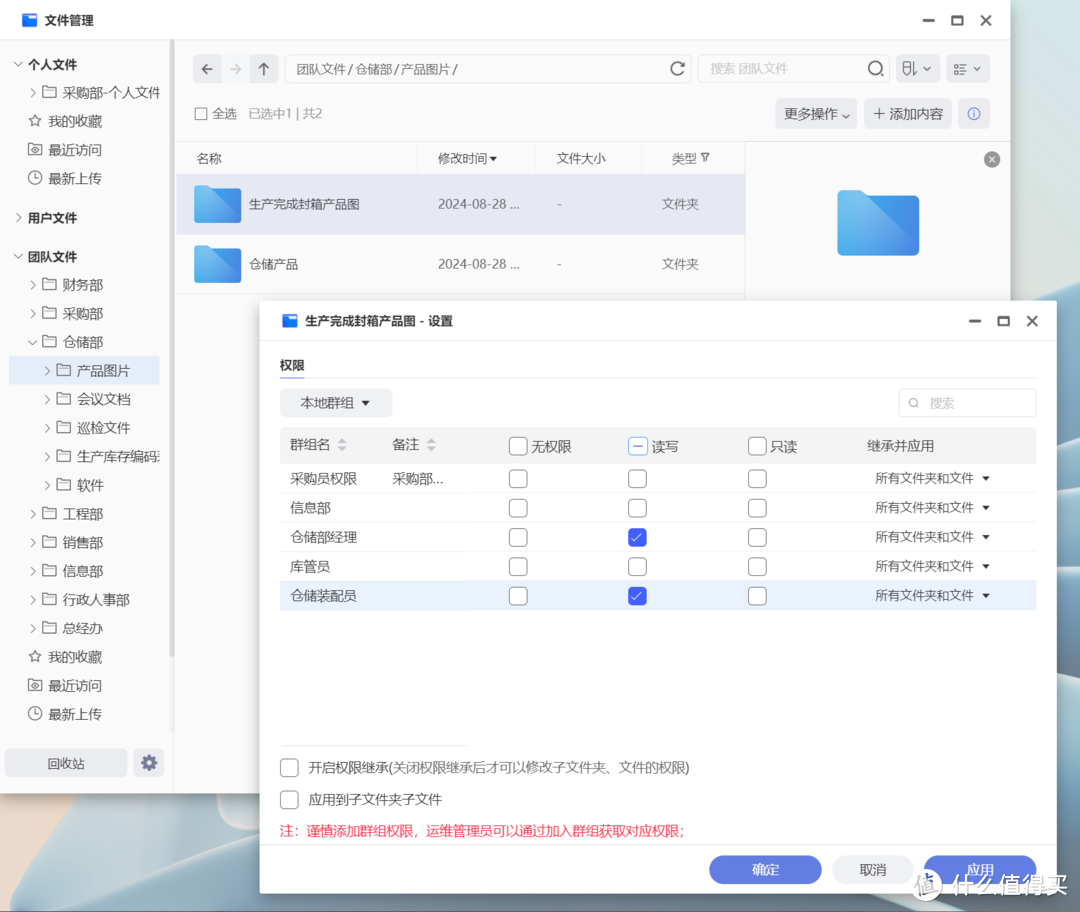The image size is (1080, 912).
Task: Enable the 开启权限继承 checkbox
Action: click(x=289, y=768)
